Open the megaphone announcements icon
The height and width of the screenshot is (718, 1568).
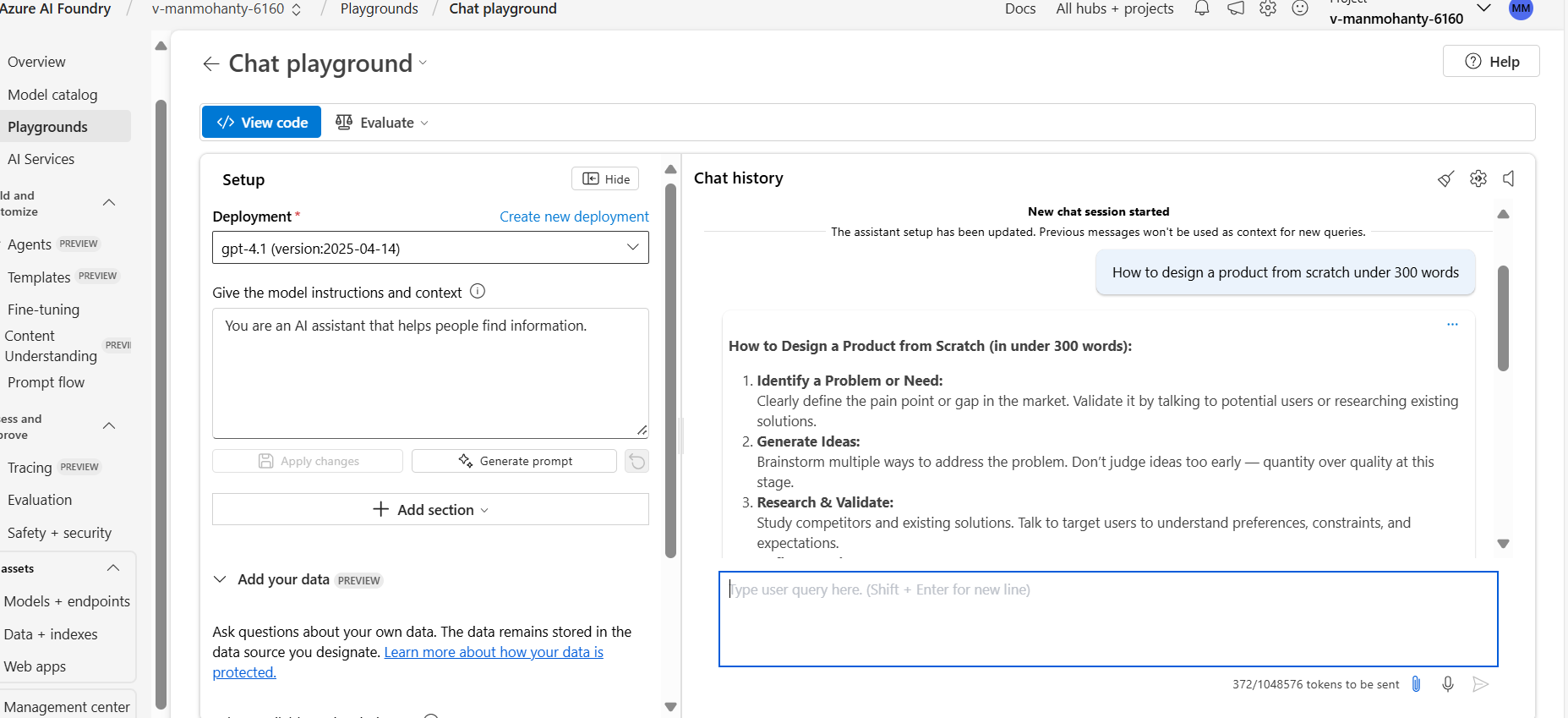pyautogui.click(x=1235, y=8)
